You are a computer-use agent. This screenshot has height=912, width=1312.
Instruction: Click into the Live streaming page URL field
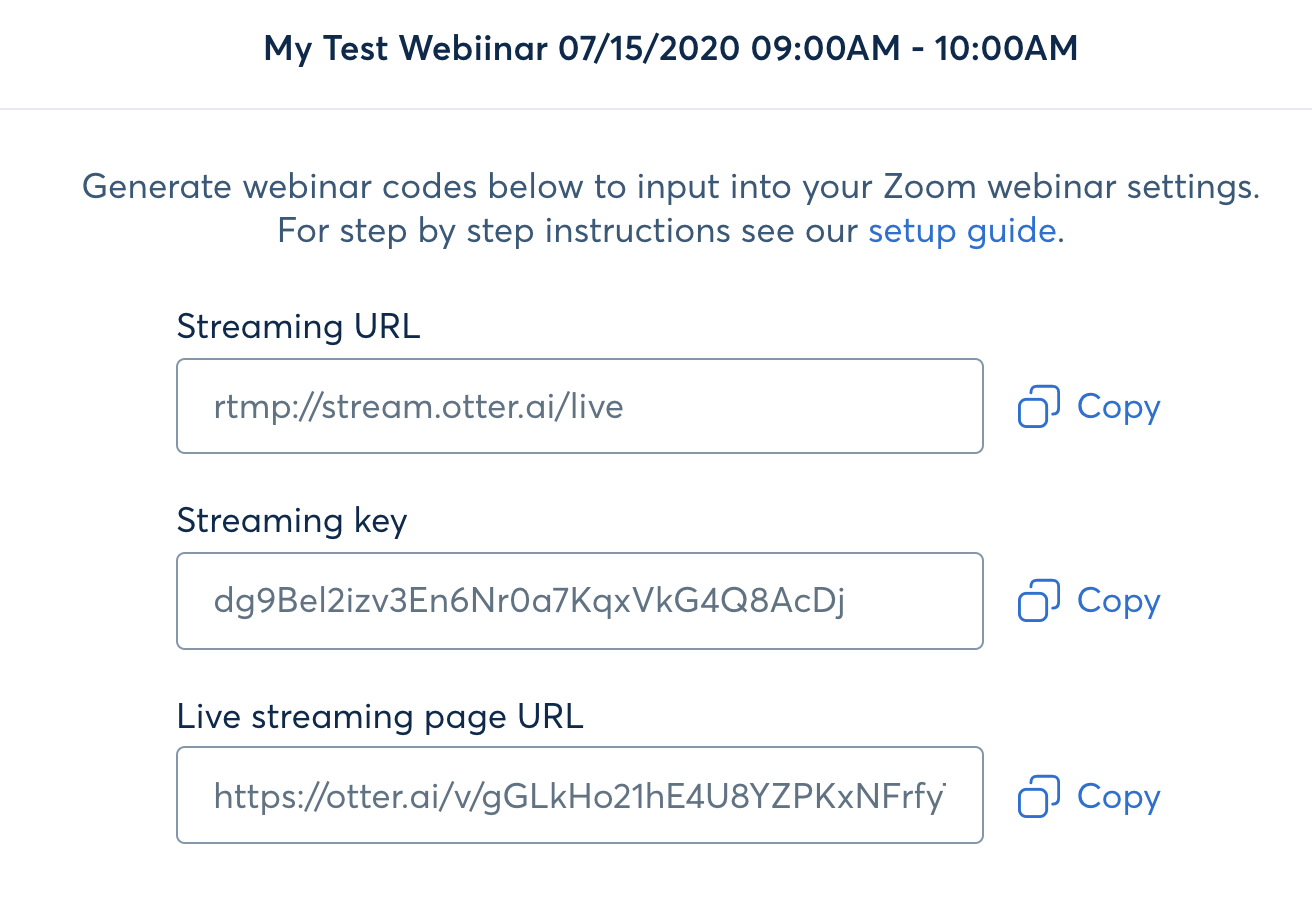[579, 796]
